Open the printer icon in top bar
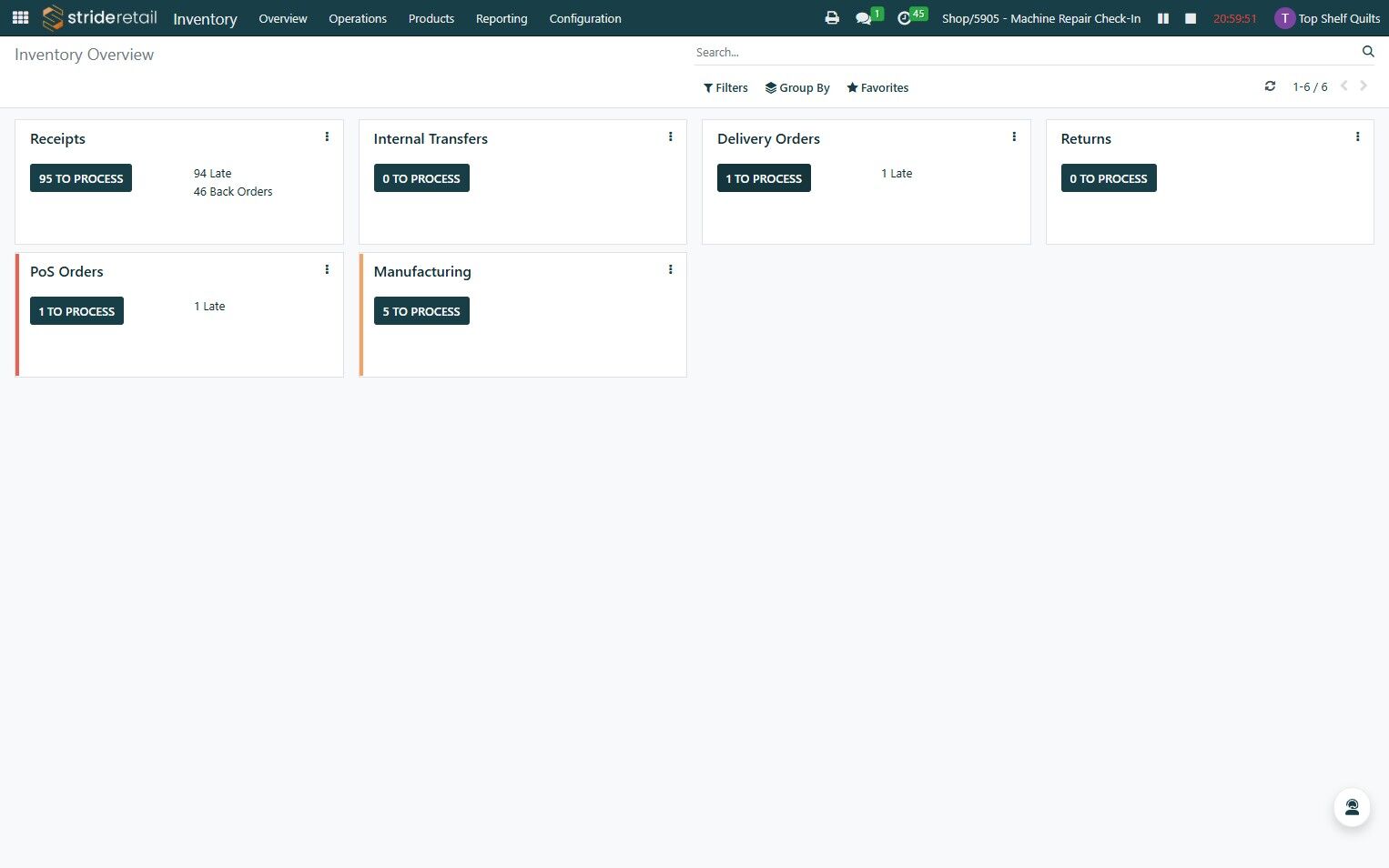 click(x=832, y=18)
